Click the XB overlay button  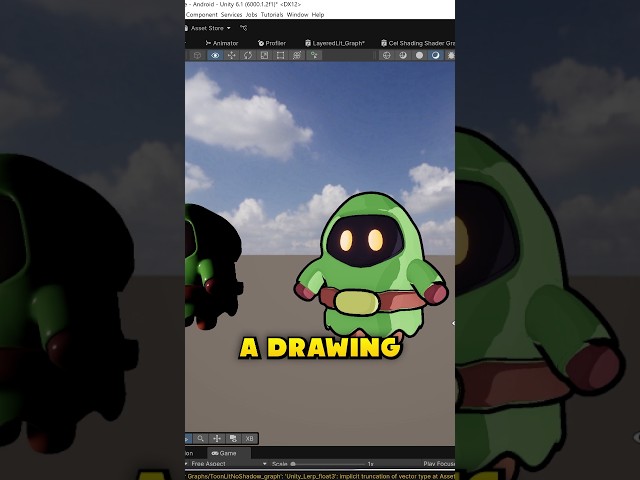pyautogui.click(x=249, y=439)
